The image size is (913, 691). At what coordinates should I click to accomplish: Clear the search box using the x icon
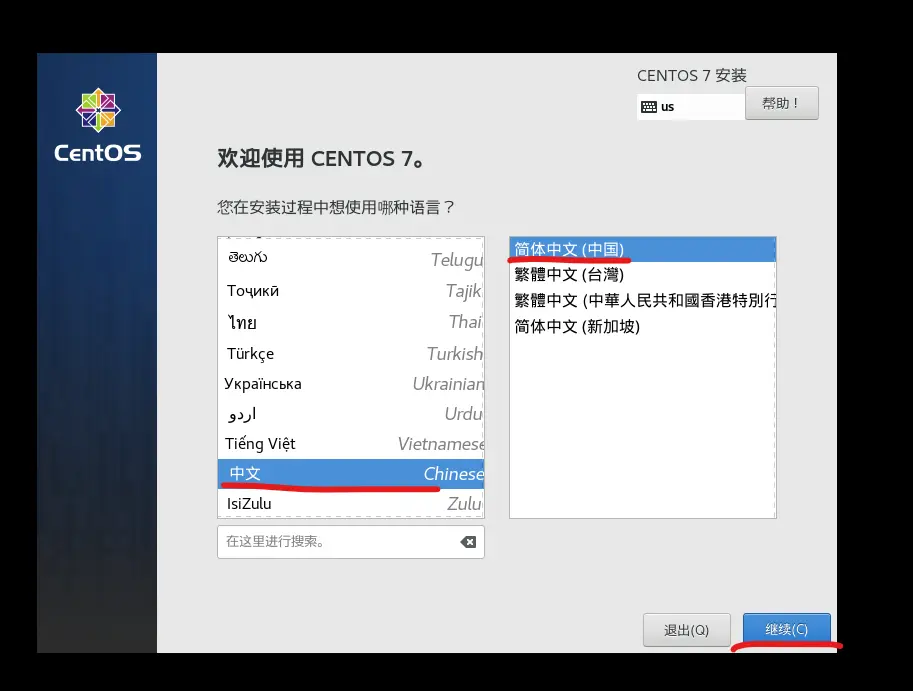pos(466,541)
